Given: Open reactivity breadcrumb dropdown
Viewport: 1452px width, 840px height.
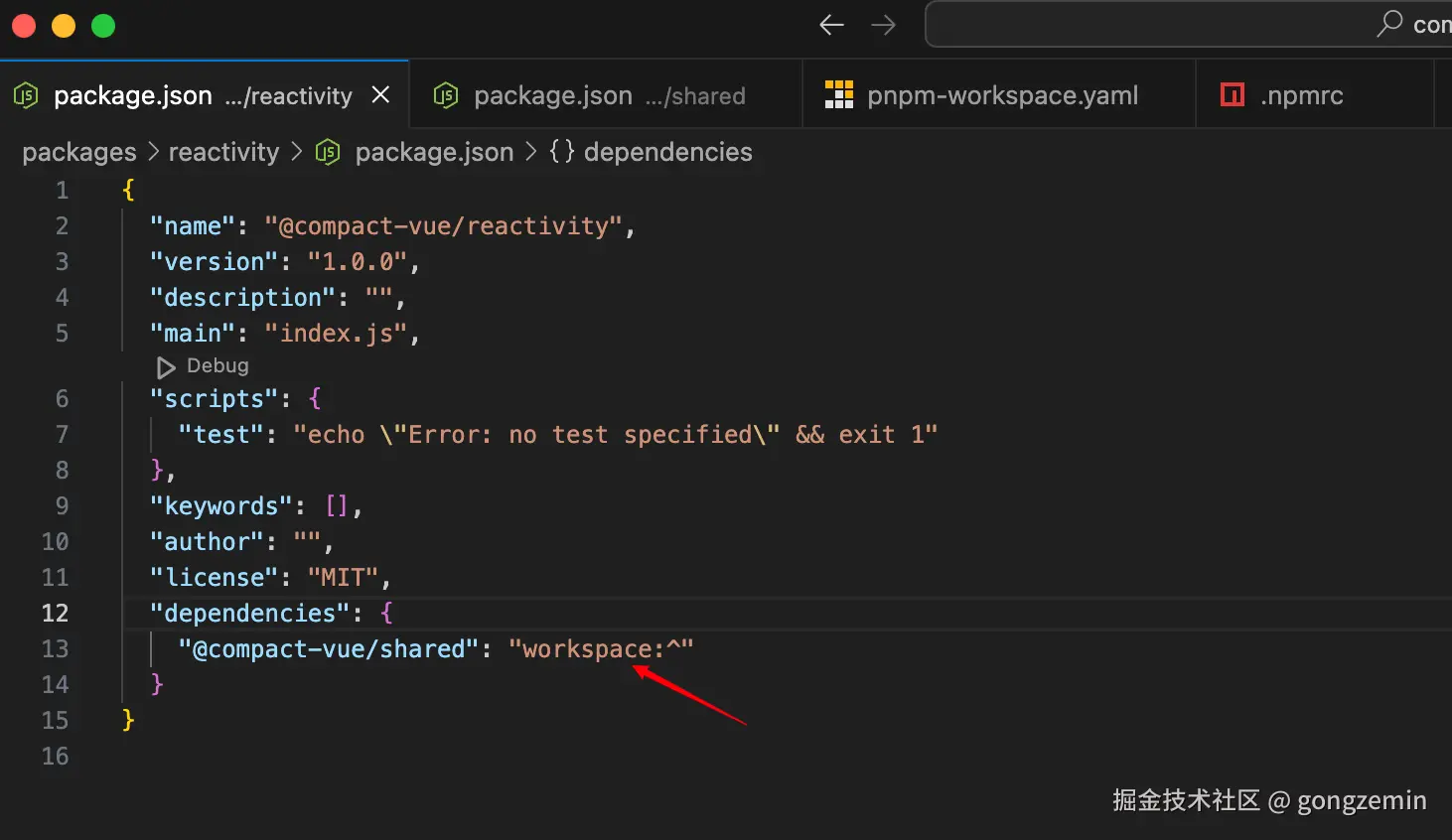Looking at the screenshot, I should tap(223, 152).
